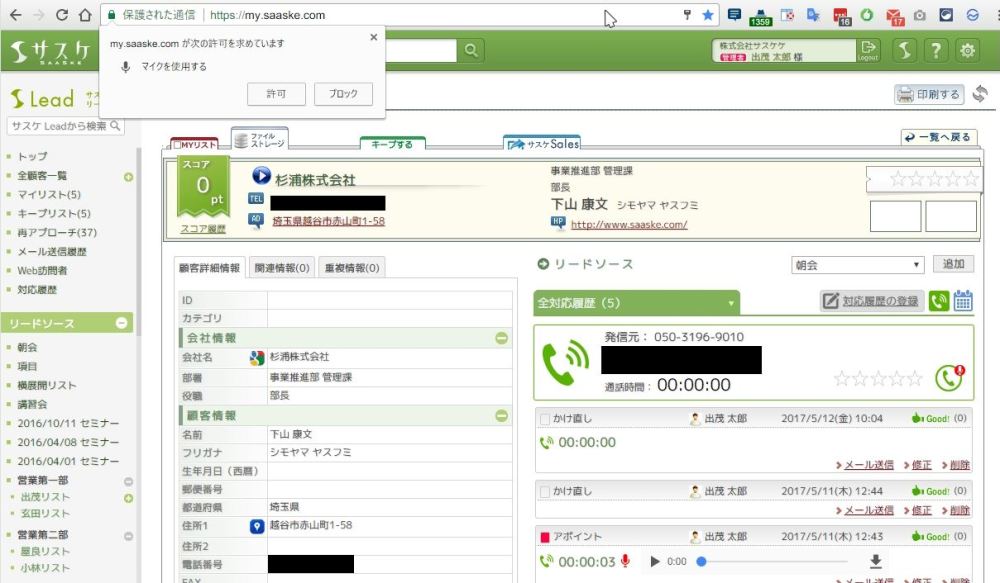Expand the 全対応履歴（5） dropdown
The image size is (1000, 583).
pyautogui.click(x=732, y=302)
